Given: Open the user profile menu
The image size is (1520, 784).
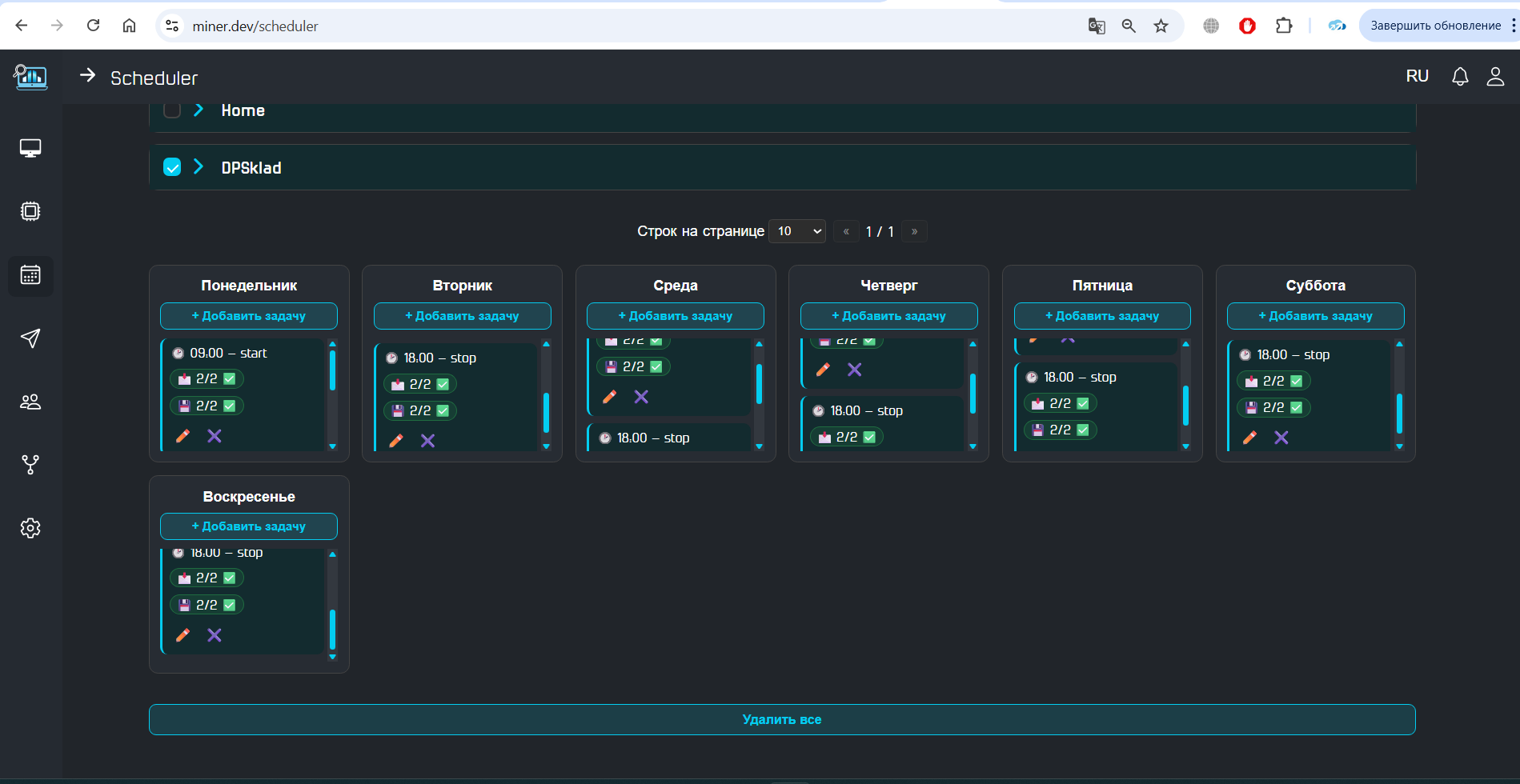Looking at the screenshot, I should click(x=1494, y=77).
